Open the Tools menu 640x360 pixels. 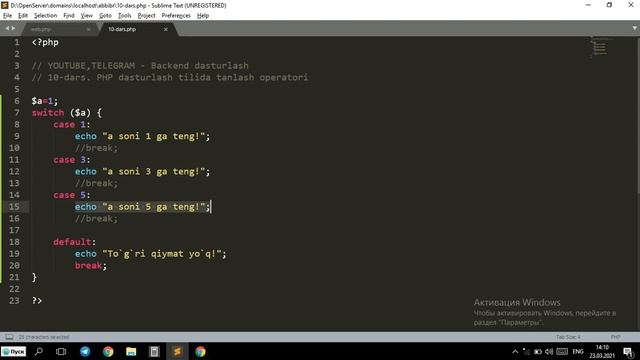pos(124,16)
